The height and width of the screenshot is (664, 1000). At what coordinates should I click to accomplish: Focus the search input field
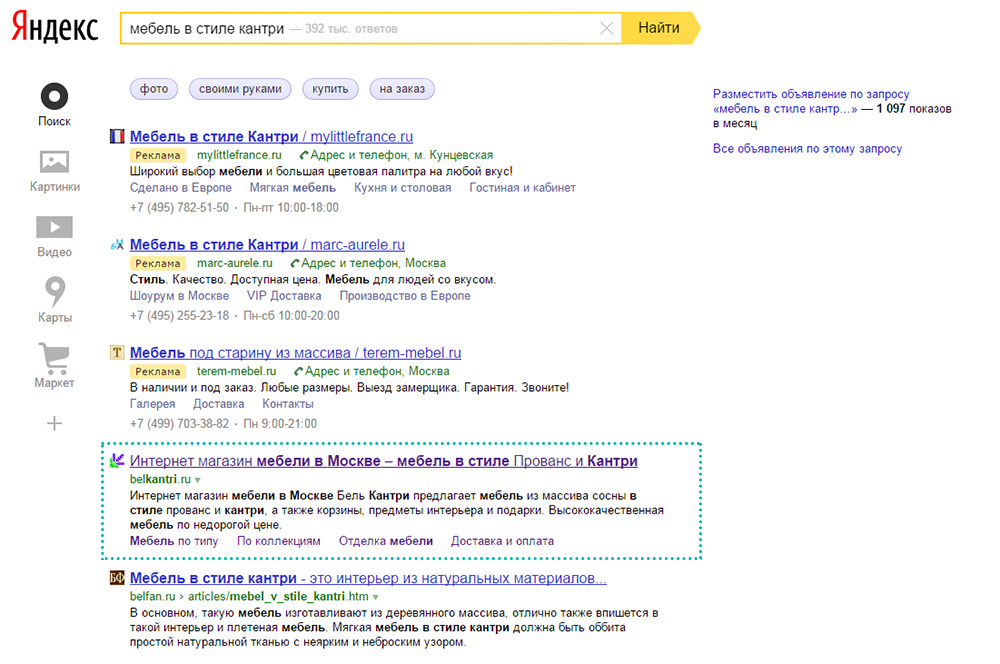371,28
